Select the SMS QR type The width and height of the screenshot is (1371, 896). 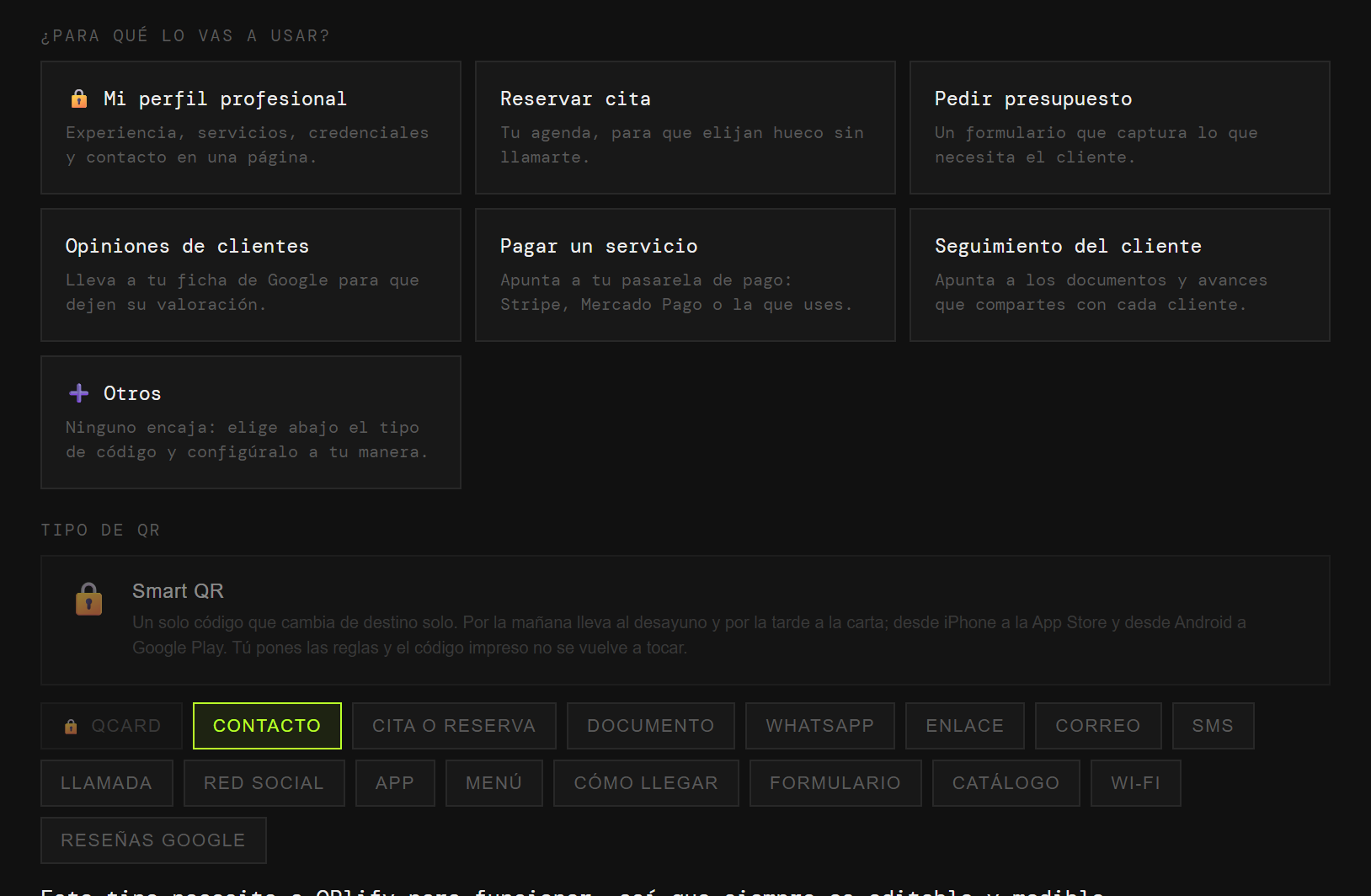[x=1214, y=726]
